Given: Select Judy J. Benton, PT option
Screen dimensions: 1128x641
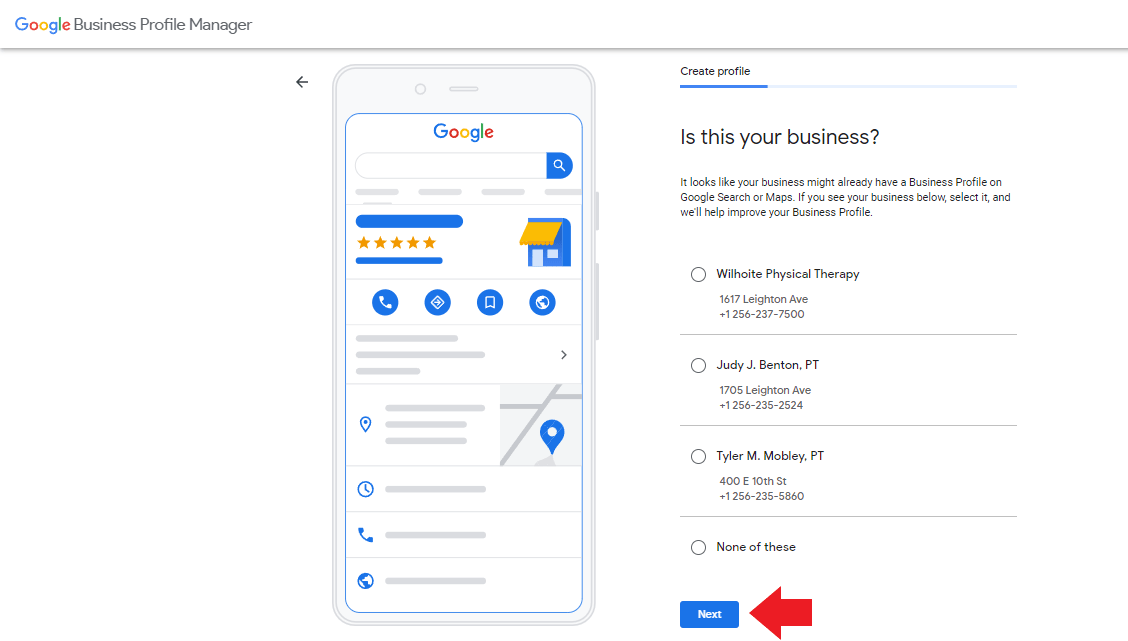Looking at the screenshot, I should [698, 365].
